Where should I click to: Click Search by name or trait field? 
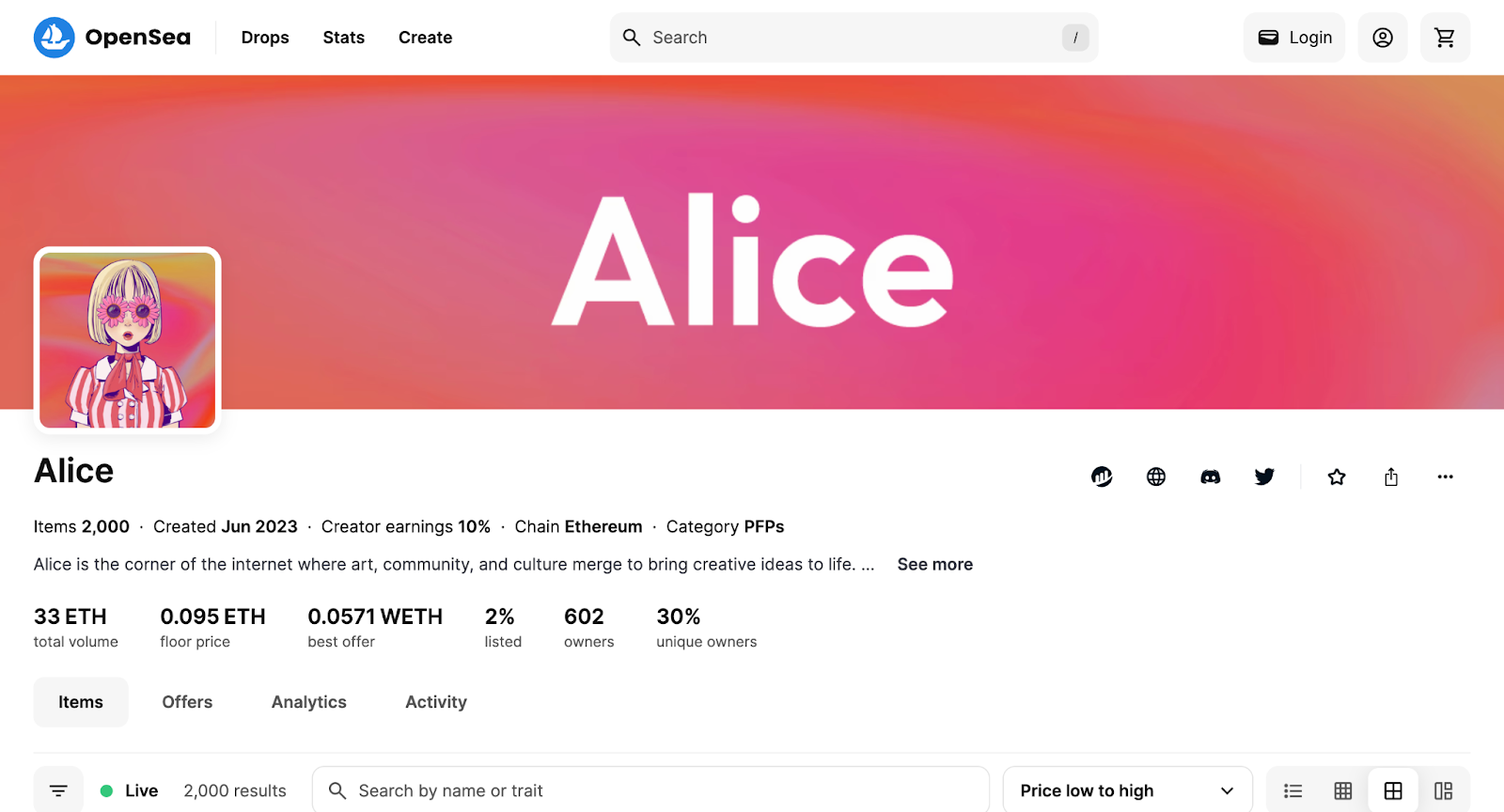[650, 790]
